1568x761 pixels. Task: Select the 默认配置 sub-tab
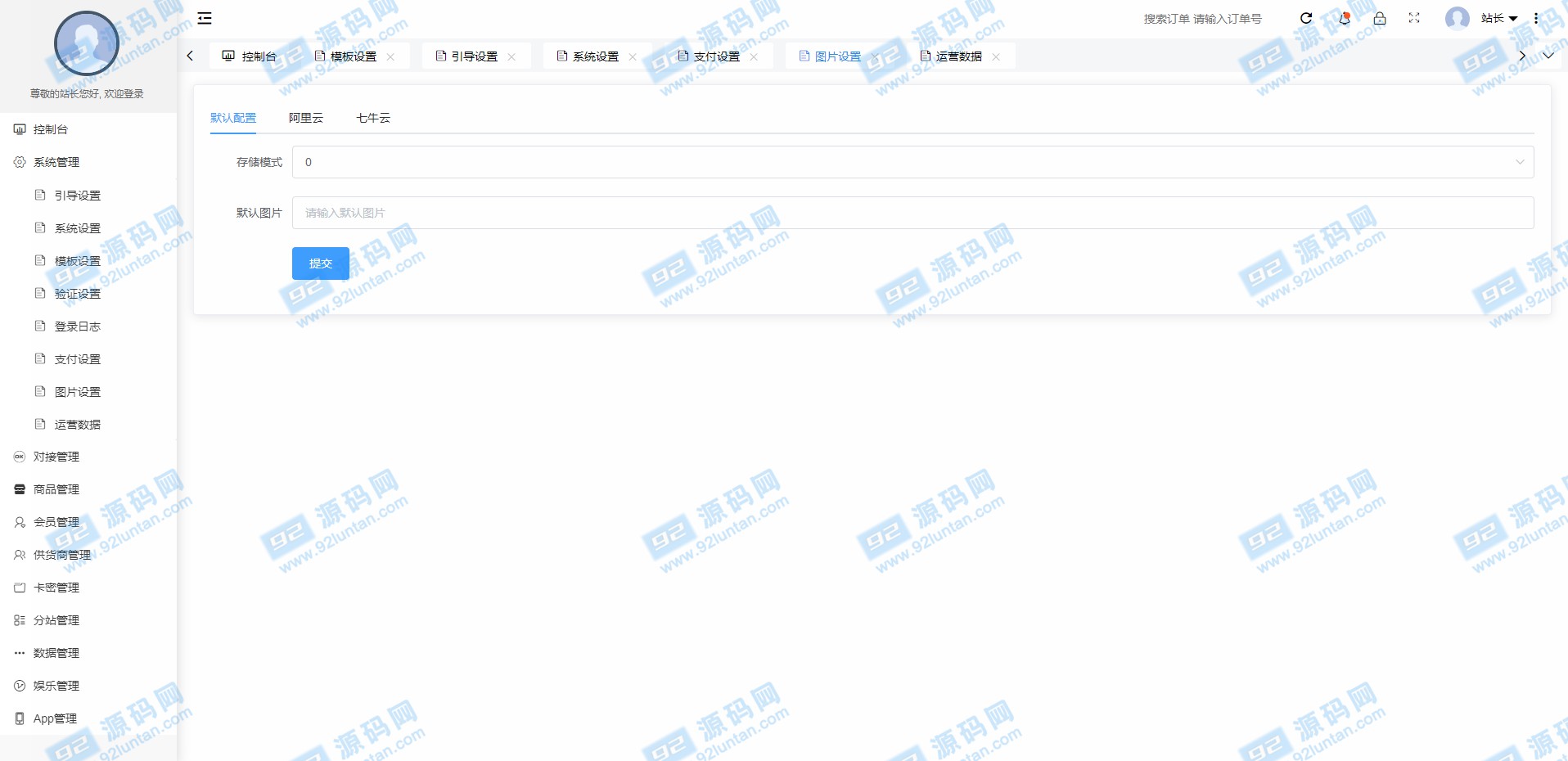tap(233, 118)
